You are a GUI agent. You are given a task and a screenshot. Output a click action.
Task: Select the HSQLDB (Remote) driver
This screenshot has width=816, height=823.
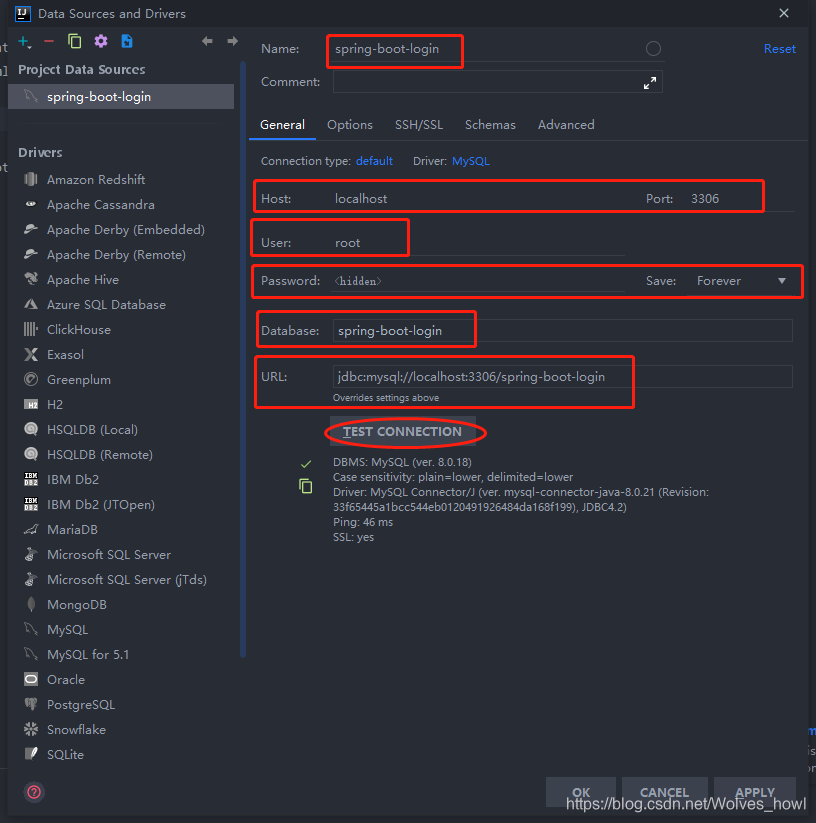[100, 455]
